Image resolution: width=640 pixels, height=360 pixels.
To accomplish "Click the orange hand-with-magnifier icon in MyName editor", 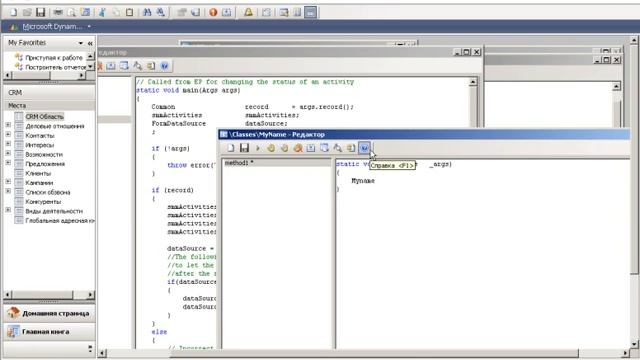I will pos(298,148).
